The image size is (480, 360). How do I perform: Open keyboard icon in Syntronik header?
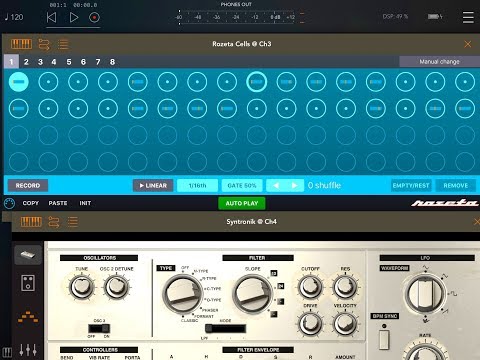31,222
